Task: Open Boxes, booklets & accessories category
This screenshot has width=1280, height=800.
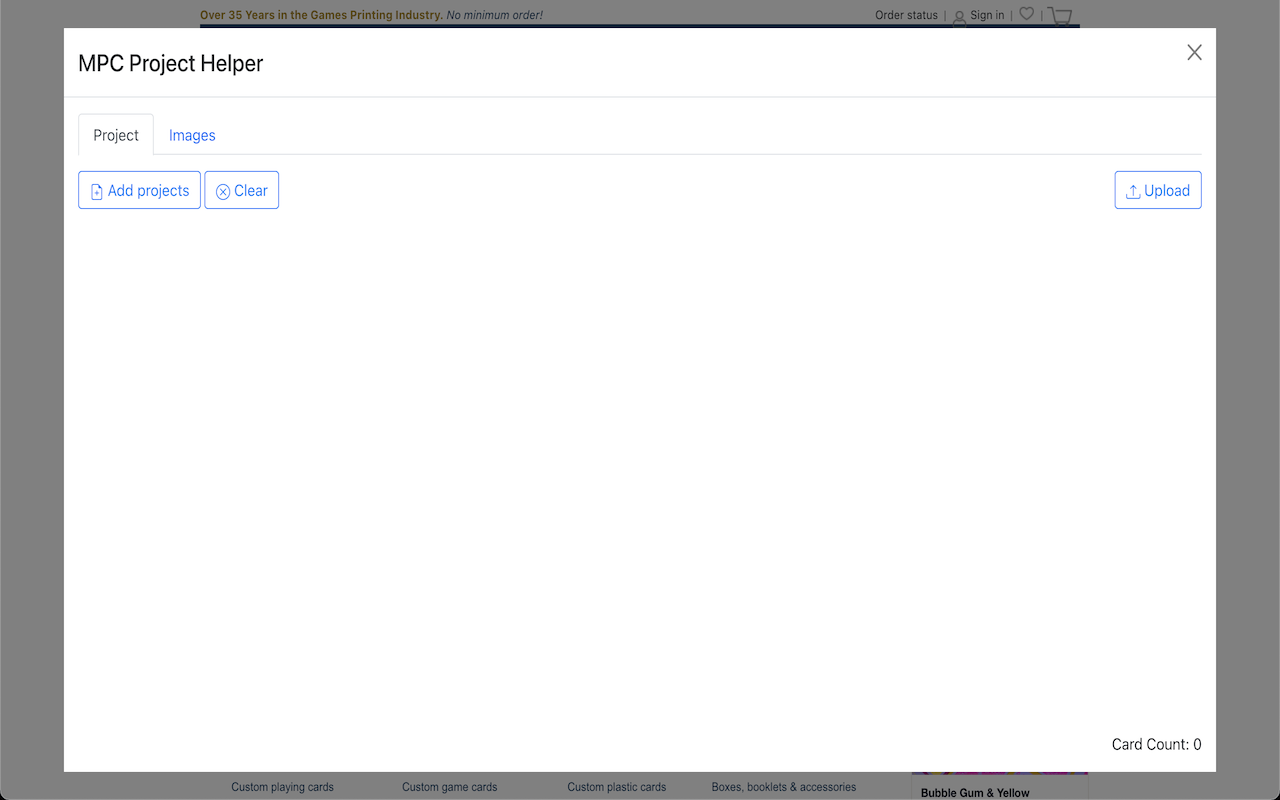Action: click(x=784, y=787)
